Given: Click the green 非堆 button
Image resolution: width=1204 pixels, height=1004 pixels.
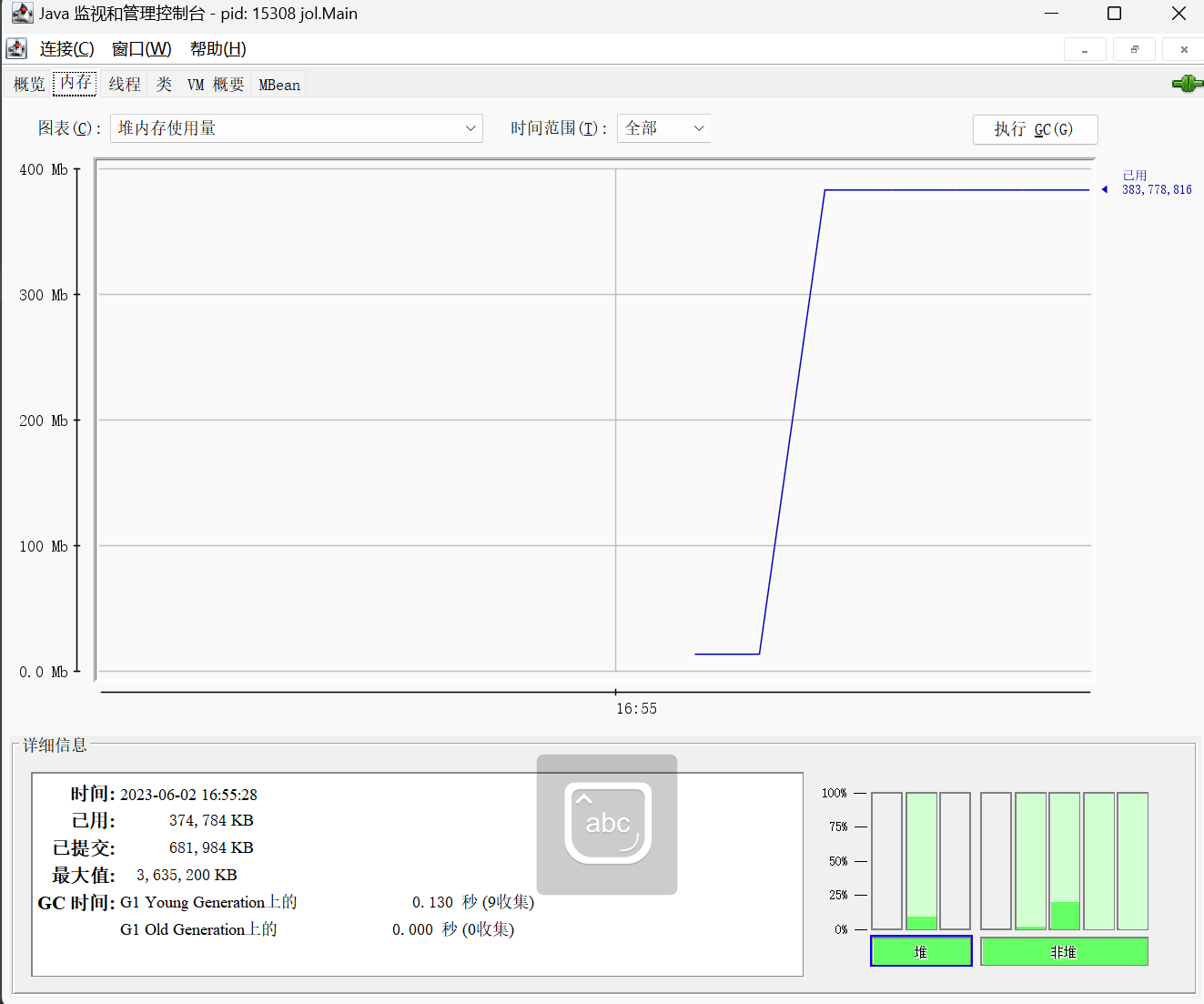Looking at the screenshot, I should pos(1064,951).
